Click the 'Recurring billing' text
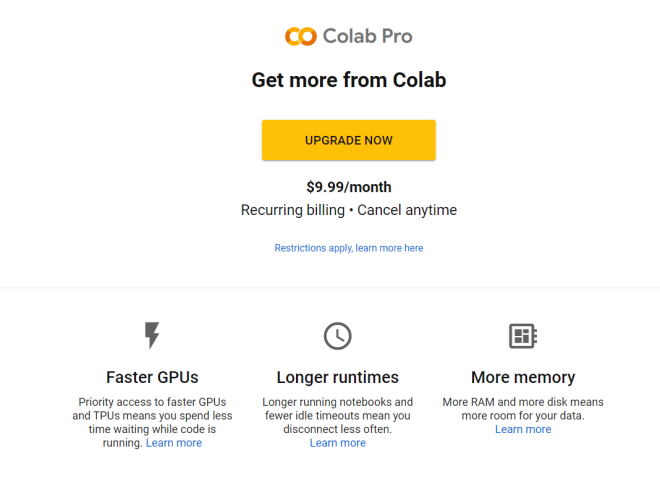 pyautogui.click(x=293, y=210)
